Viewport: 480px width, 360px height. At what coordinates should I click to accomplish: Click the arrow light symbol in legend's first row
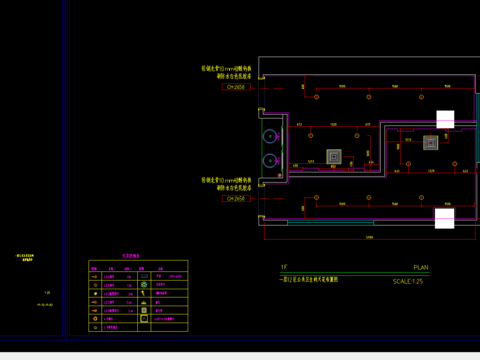pyautogui.click(x=95, y=276)
